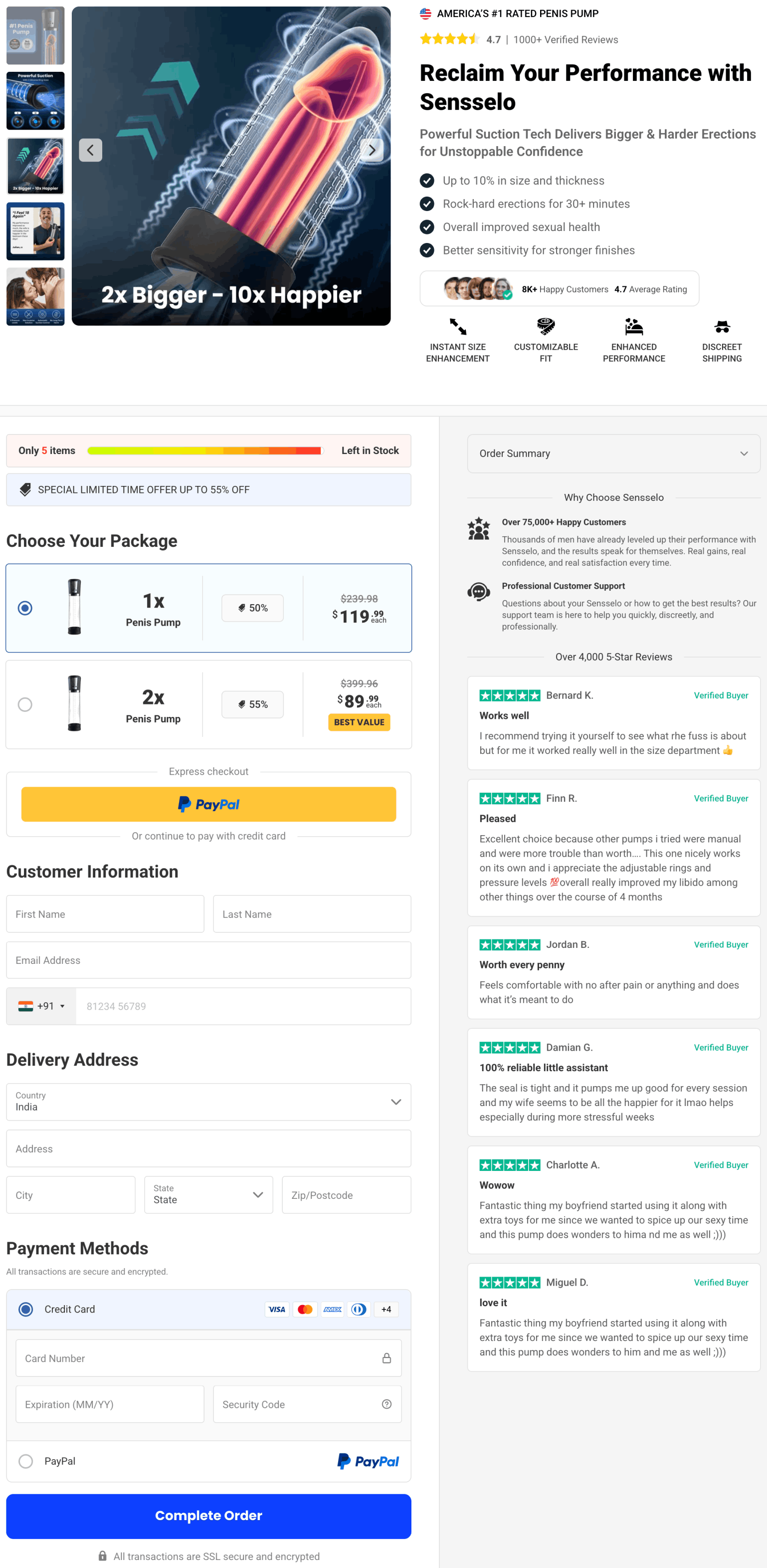Click the Complete Order button
767x1568 pixels.
coord(208,1516)
